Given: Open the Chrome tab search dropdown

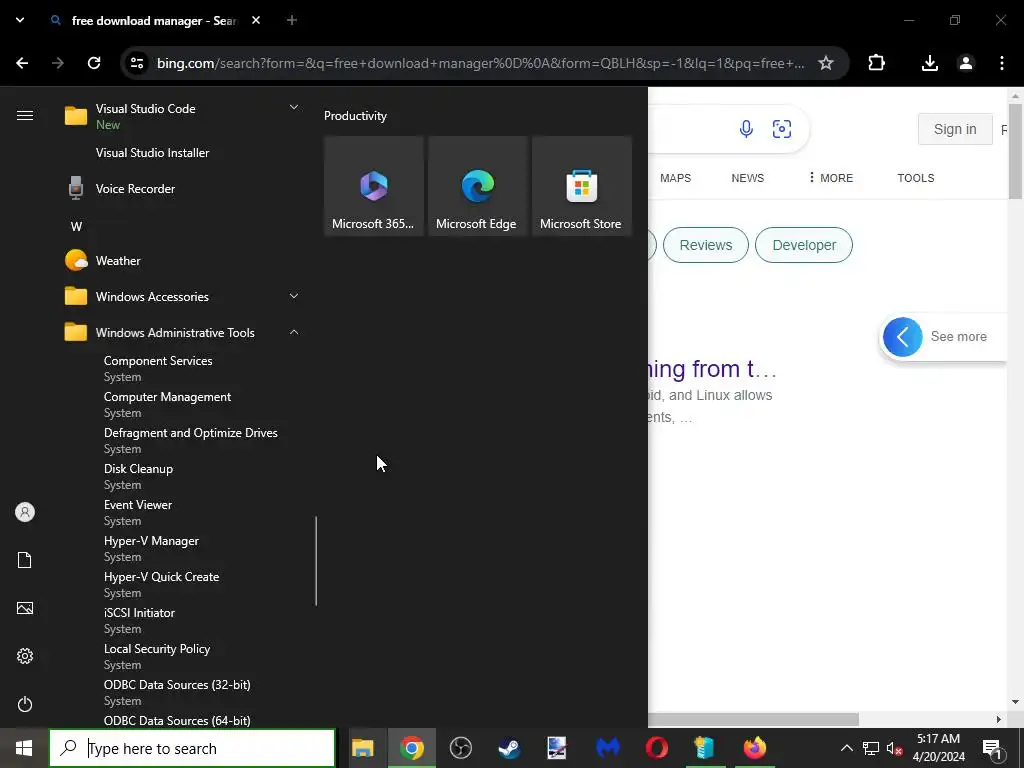Looking at the screenshot, I should 20,20.
